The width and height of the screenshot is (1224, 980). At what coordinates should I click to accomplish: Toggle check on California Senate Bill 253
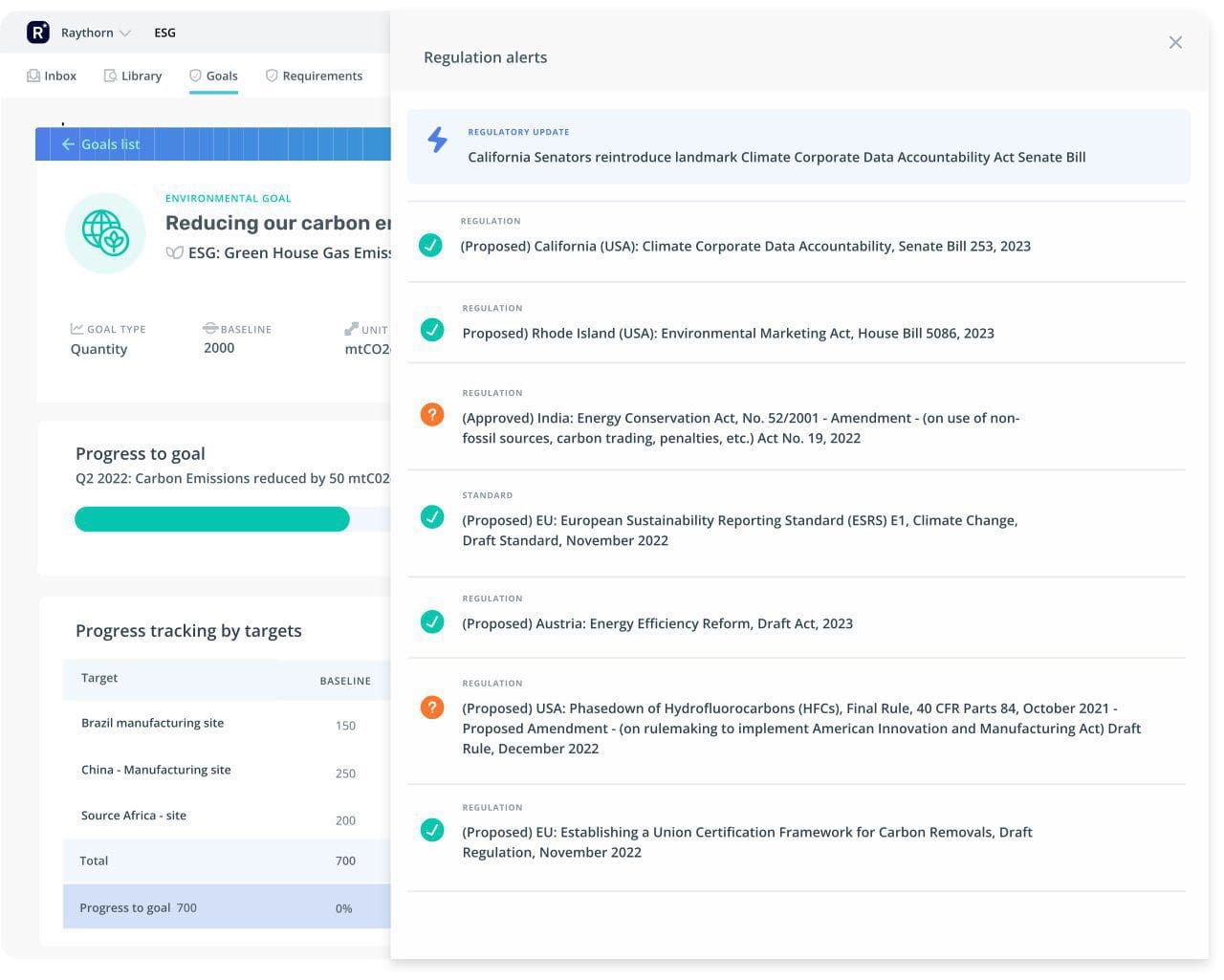(430, 246)
